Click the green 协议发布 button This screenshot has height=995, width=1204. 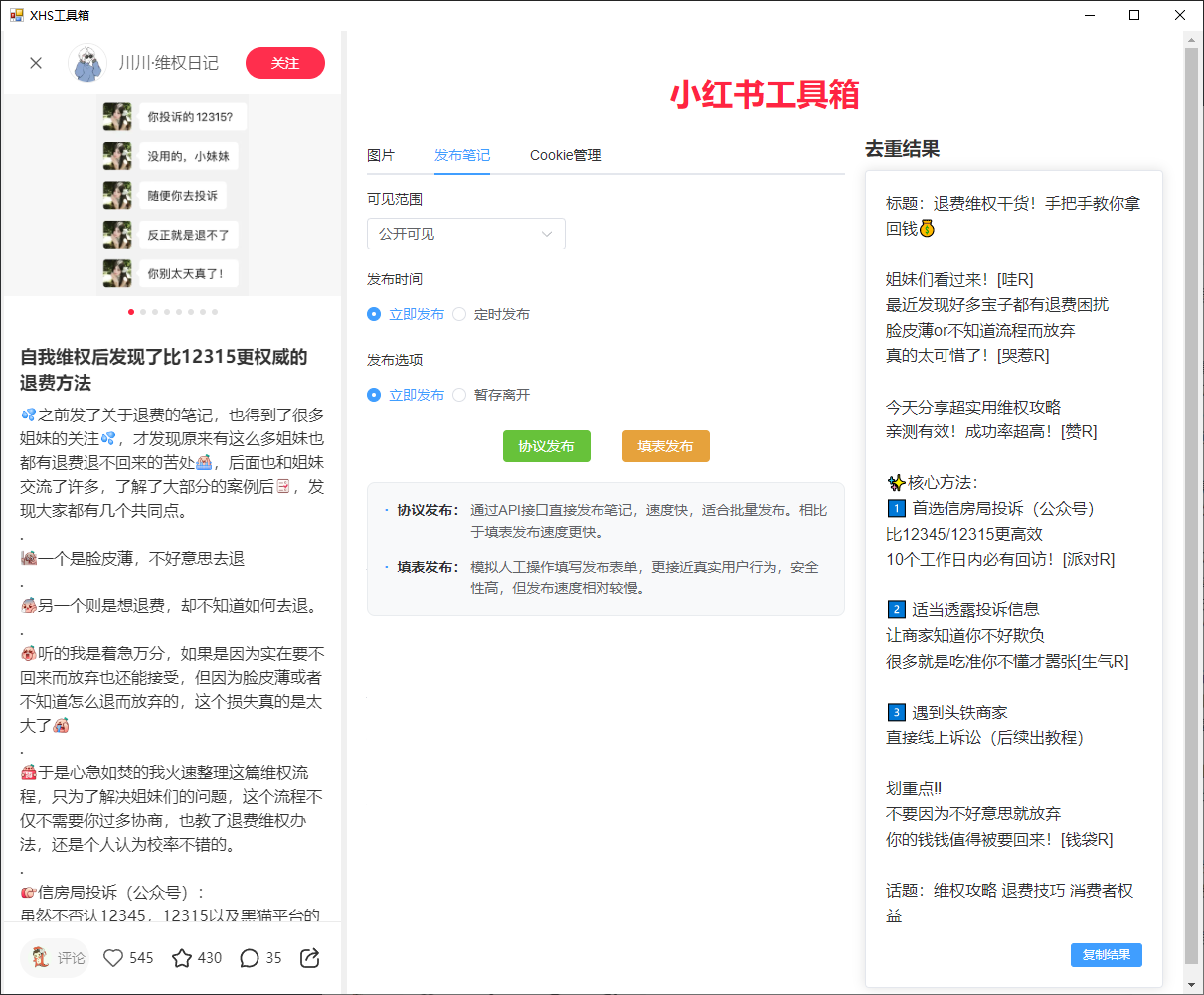[546, 446]
